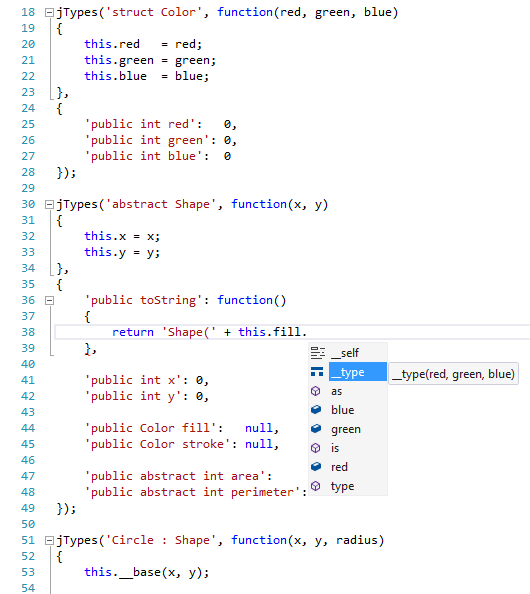Image resolution: width=530 pixels, height=594 pixels.
Task: Click 'this.blue' on line 22
Action: click(x=115, y=76)
